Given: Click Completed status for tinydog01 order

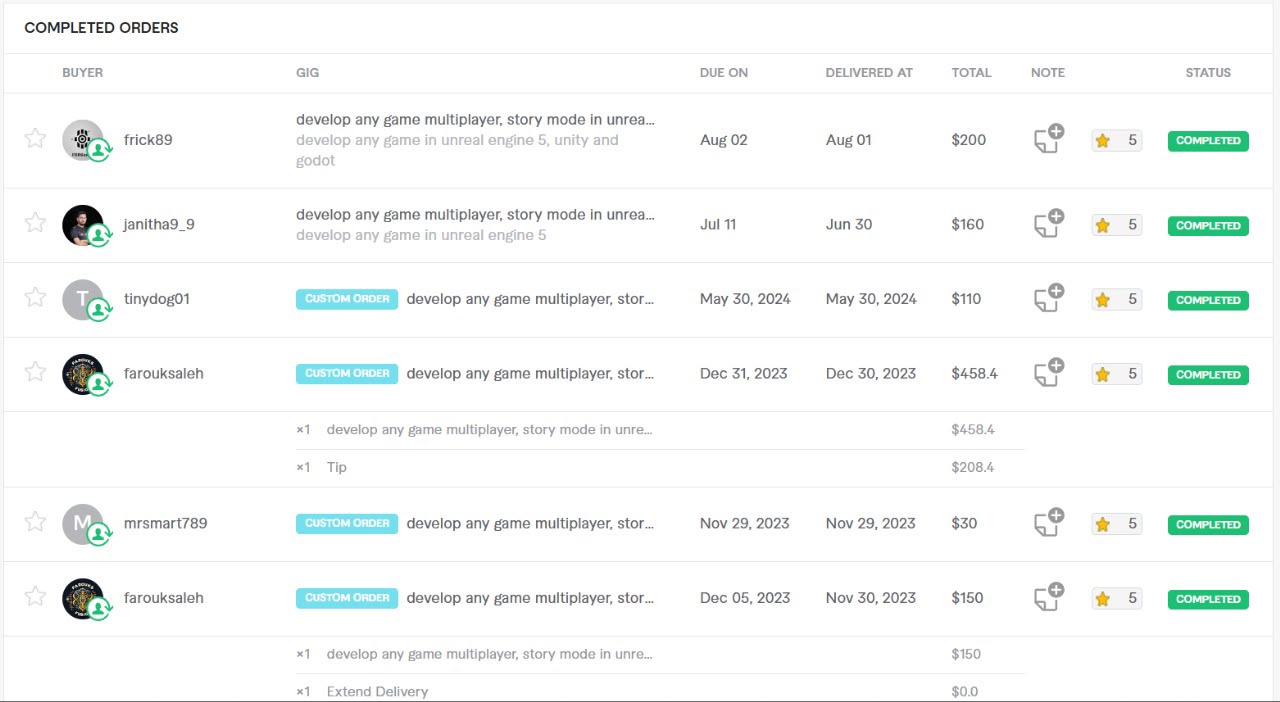Looking at the screenshot, I should [x=1208, y=299].
